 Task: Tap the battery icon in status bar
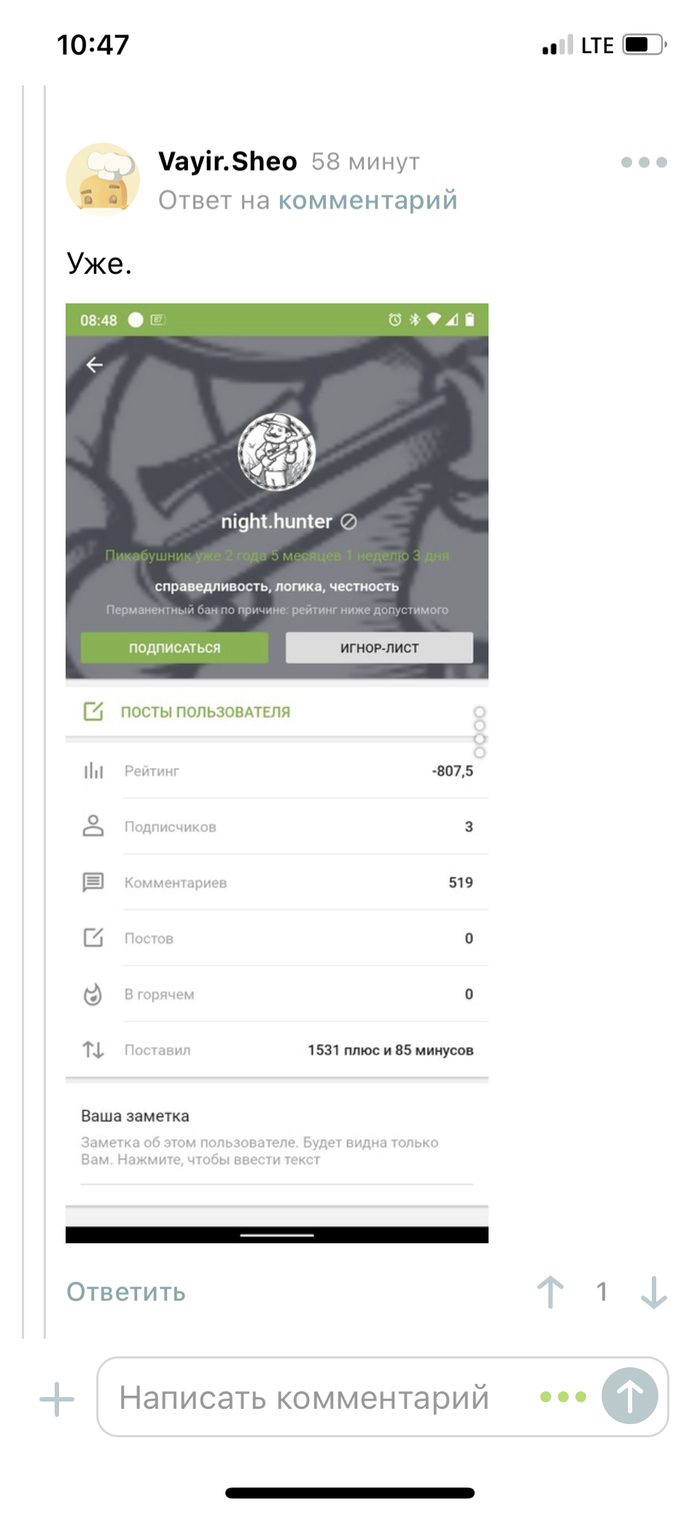(643, 45)
